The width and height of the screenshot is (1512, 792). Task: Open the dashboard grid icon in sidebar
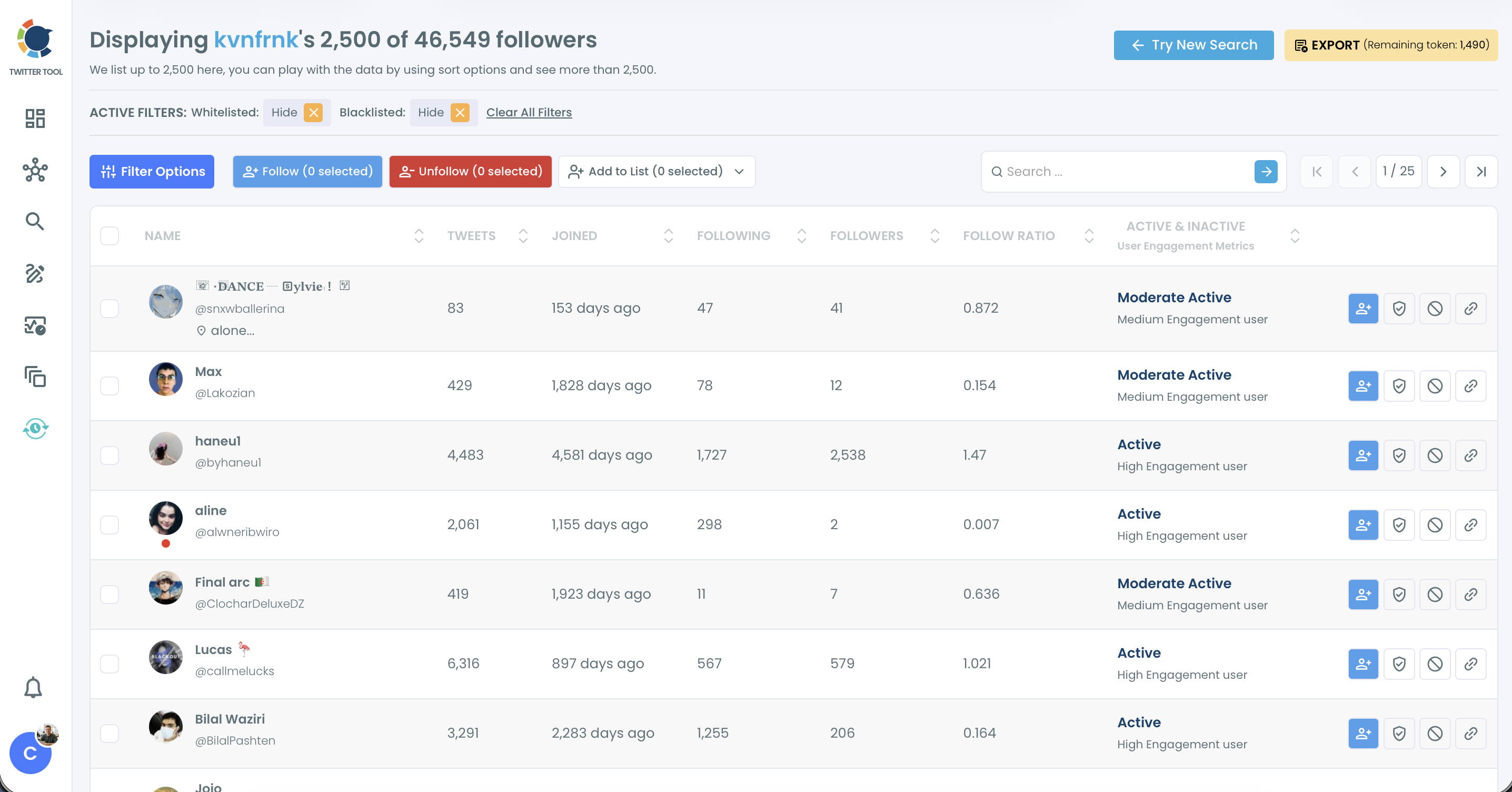point(35,118)
